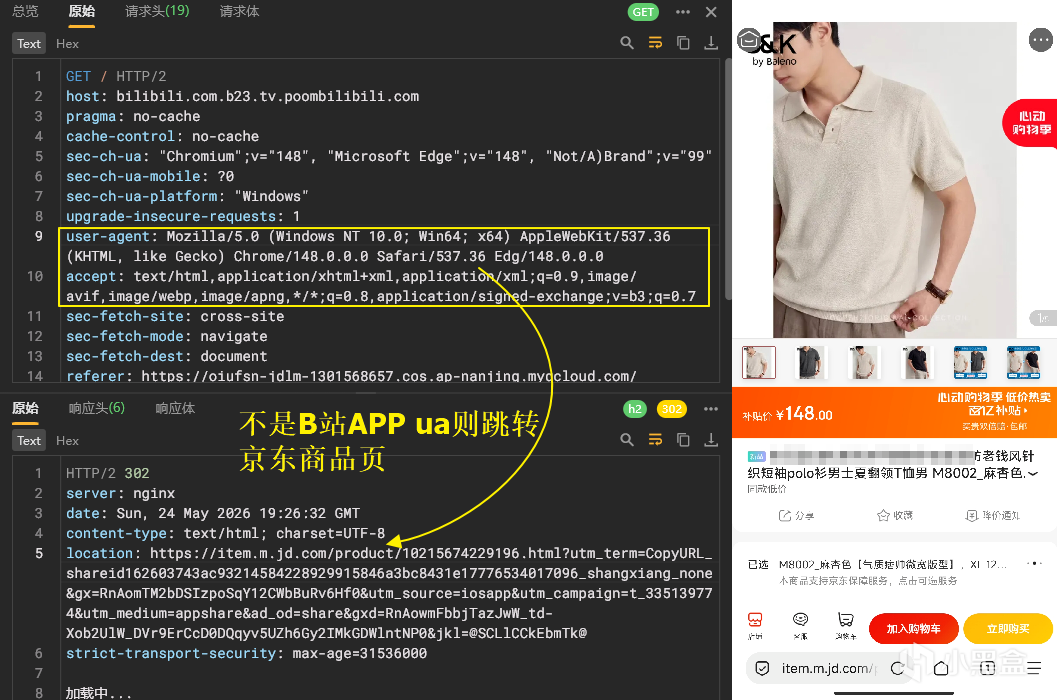Open the browser tab switcher icon

click(987, 668)
